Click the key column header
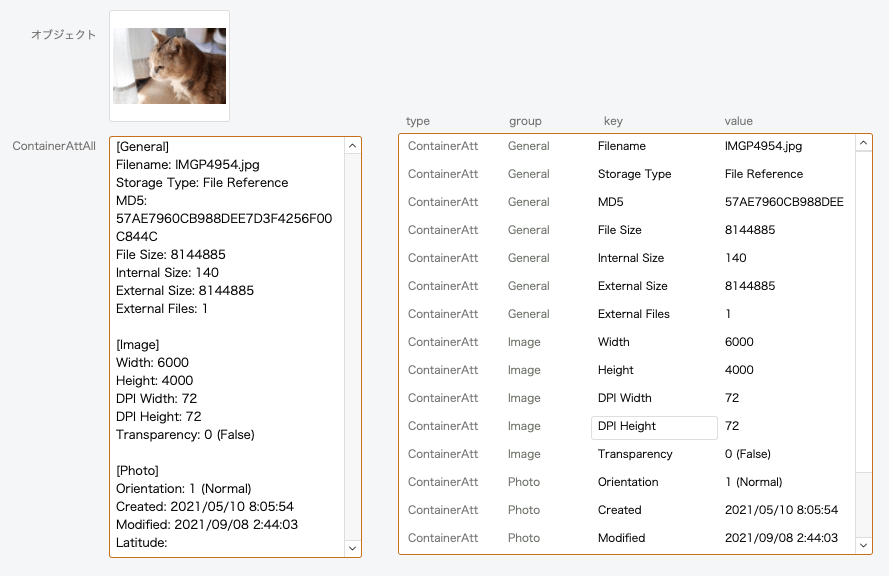The height and width of the screenshot is (576, 889). click(613, 121)
